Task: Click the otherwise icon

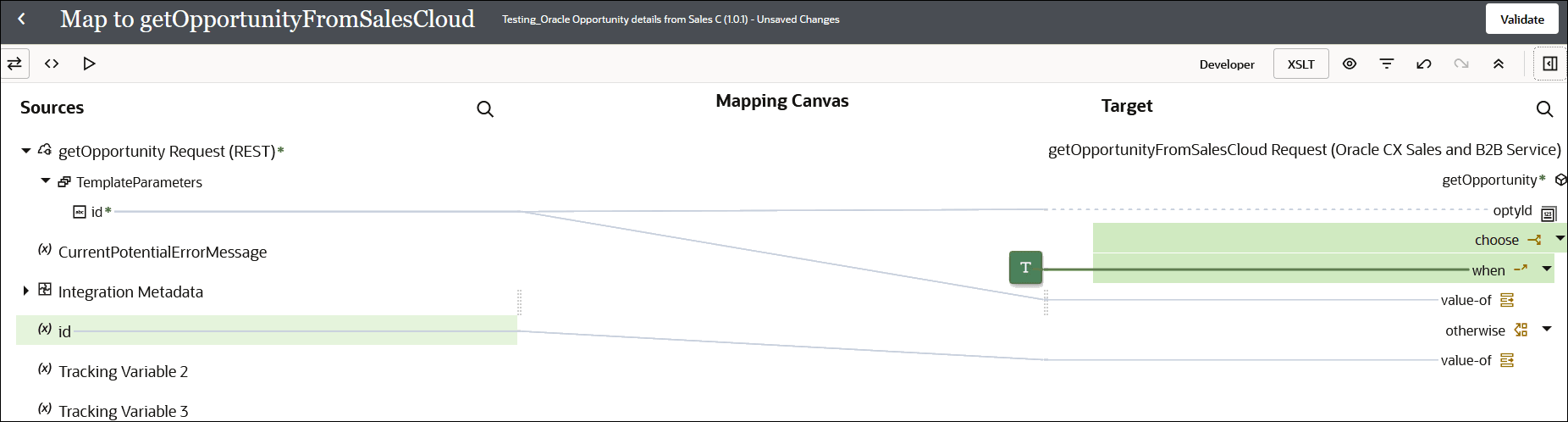Action: point(1521,330)
